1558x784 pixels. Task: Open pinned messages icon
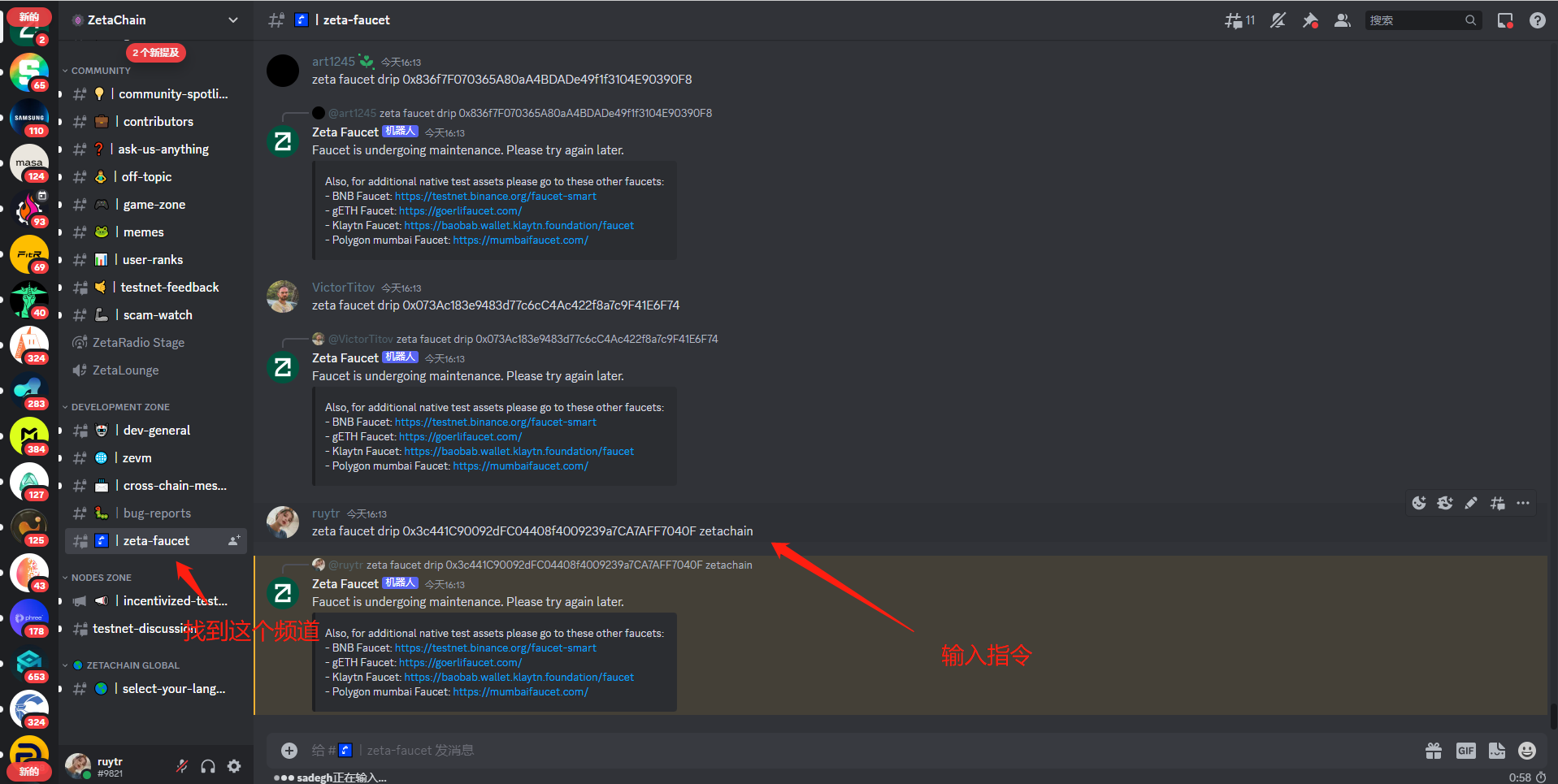pyautogui.click(x=1310, y=20)
